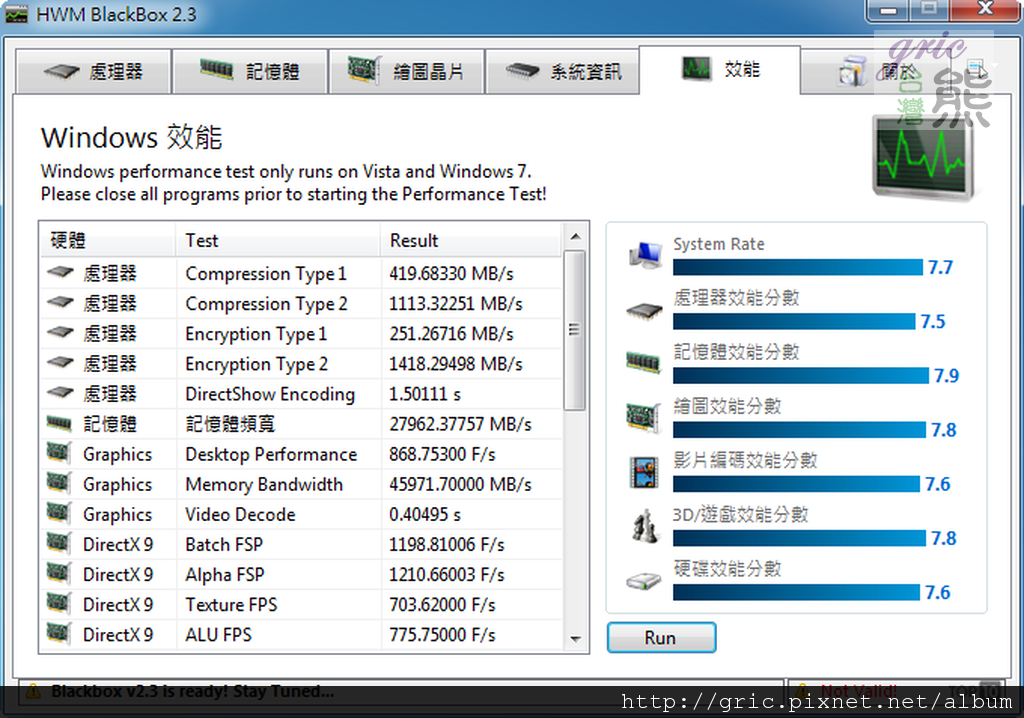Click the Run button
The image size is (1024, 718).
point(661,638)
